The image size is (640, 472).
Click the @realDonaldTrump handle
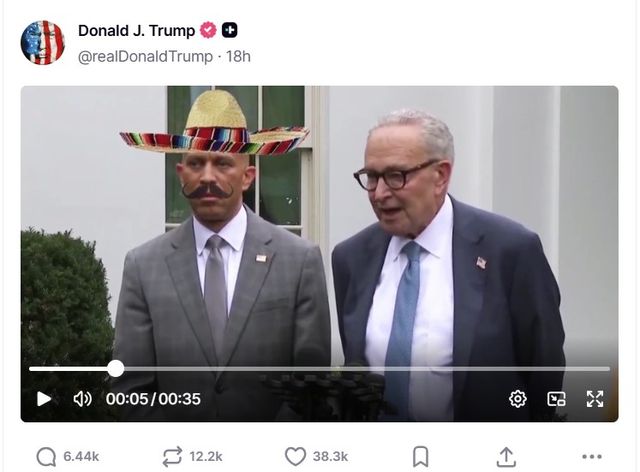click(145, 56)
